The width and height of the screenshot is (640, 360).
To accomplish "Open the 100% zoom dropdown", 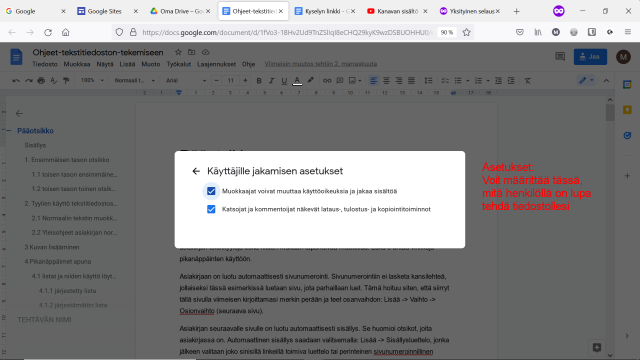I will (92, 80).
